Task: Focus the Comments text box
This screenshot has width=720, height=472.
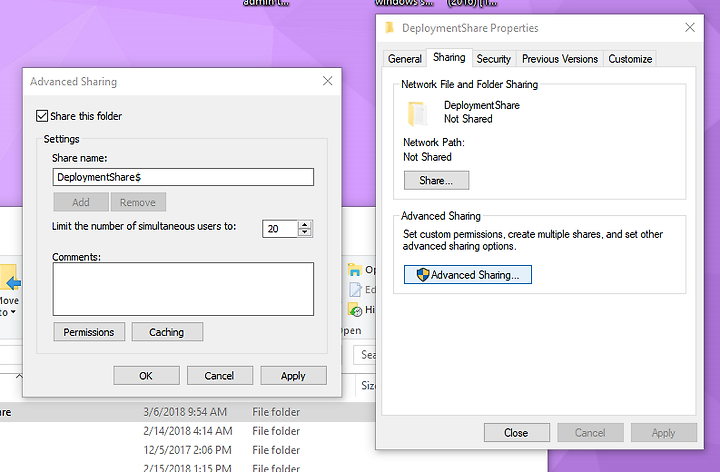Action: 183,289
